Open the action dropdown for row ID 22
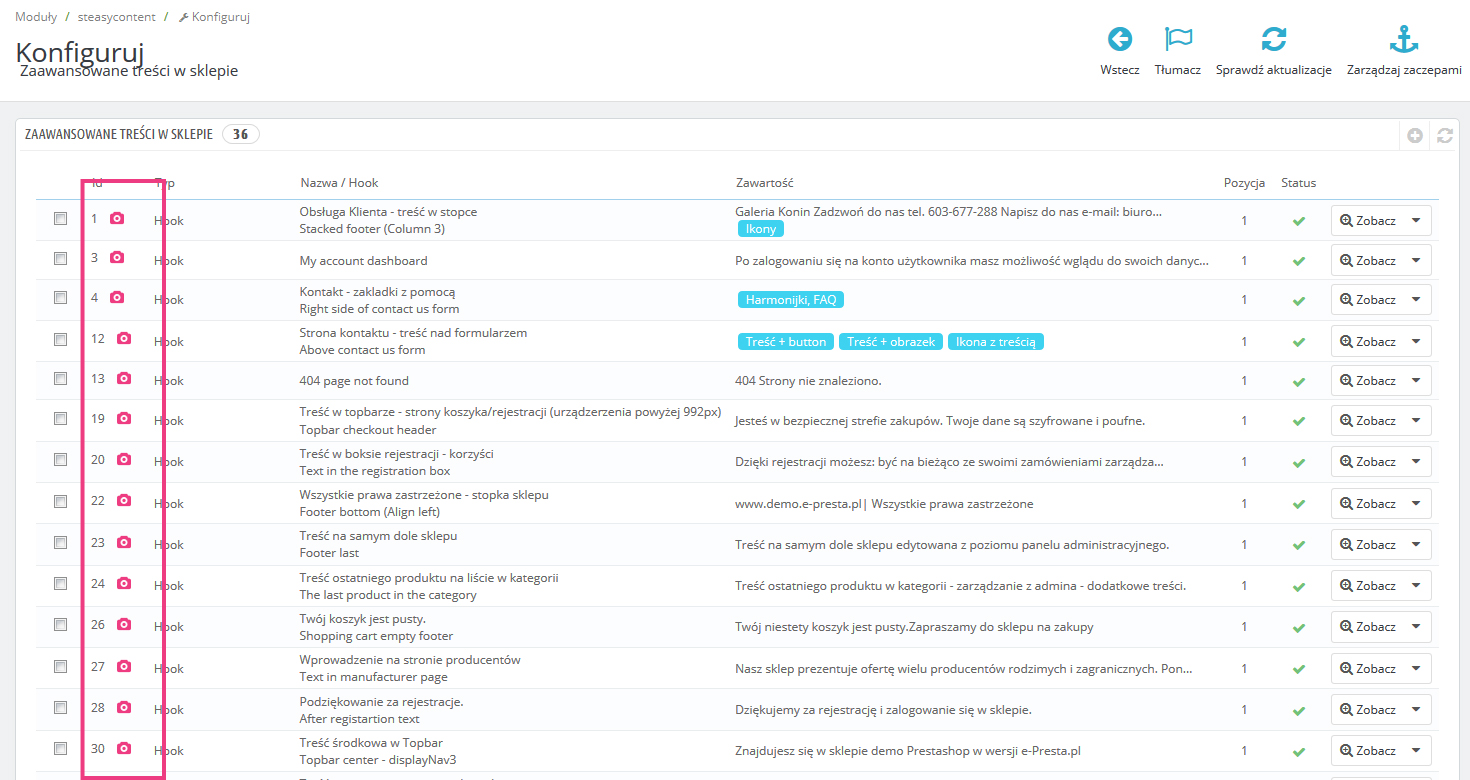 (x=1416, y=503)
